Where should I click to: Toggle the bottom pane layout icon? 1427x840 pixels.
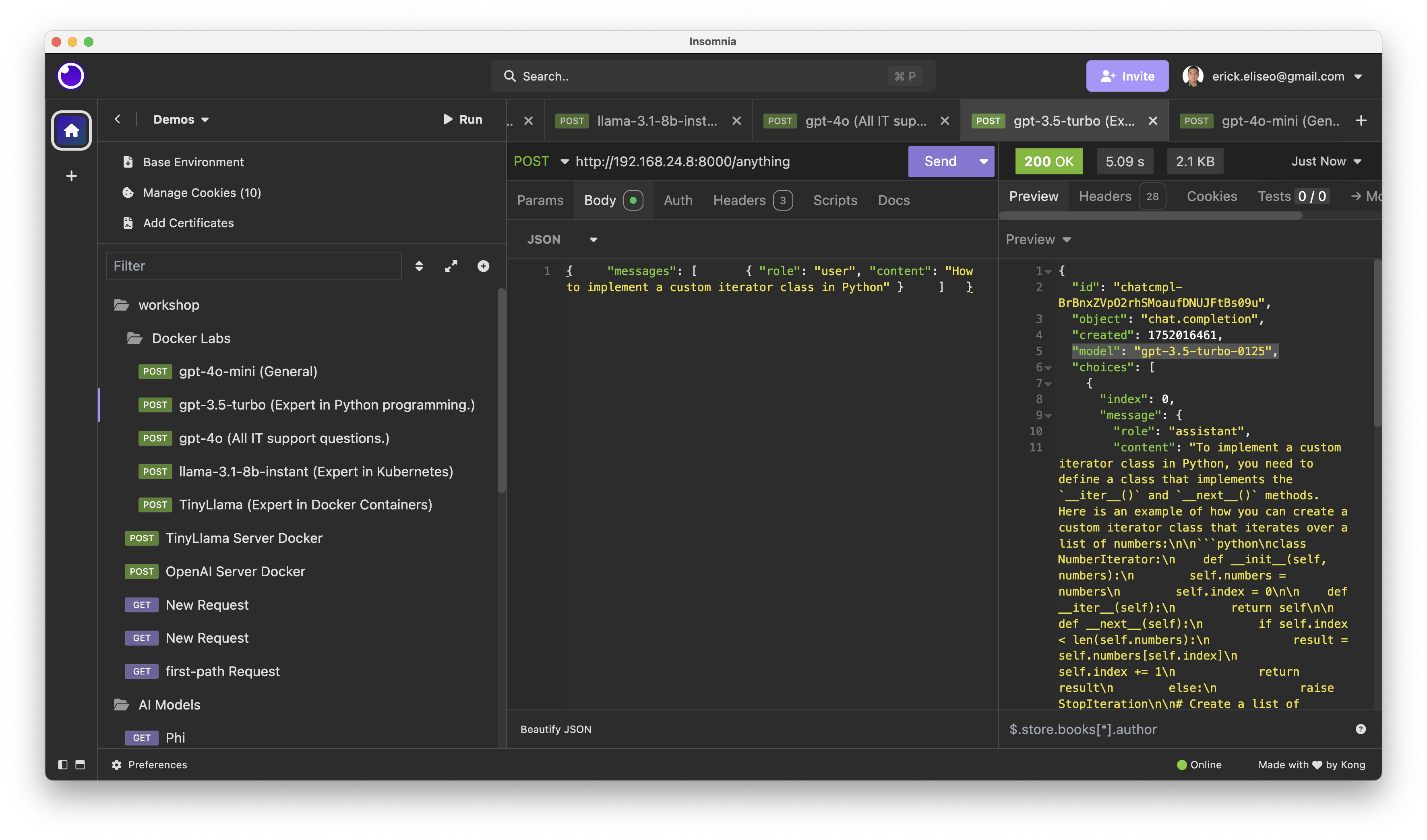point(81,765)
